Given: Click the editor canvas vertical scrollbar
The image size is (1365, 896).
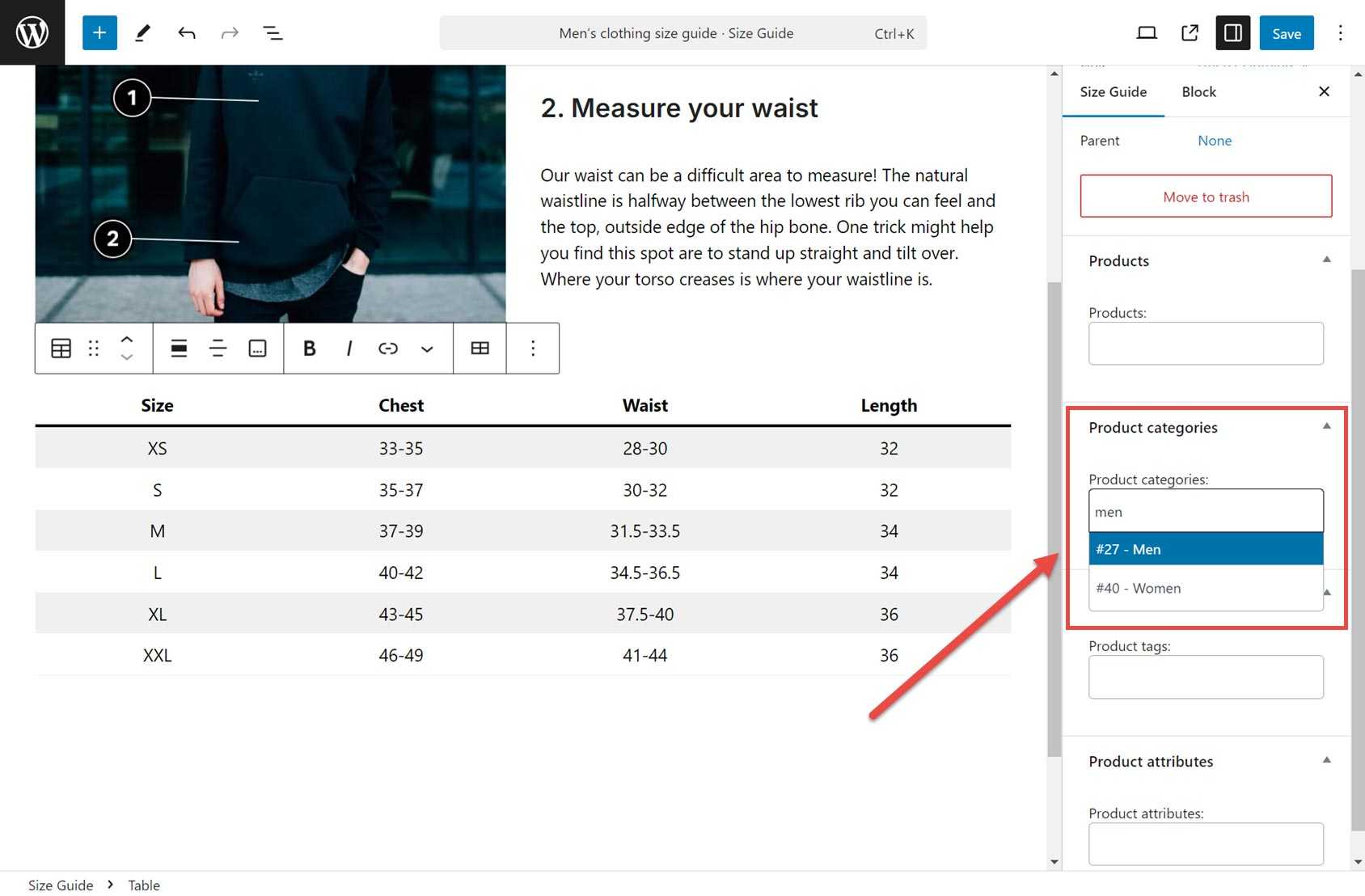Looking at the screenshot, I should 1054,518.
